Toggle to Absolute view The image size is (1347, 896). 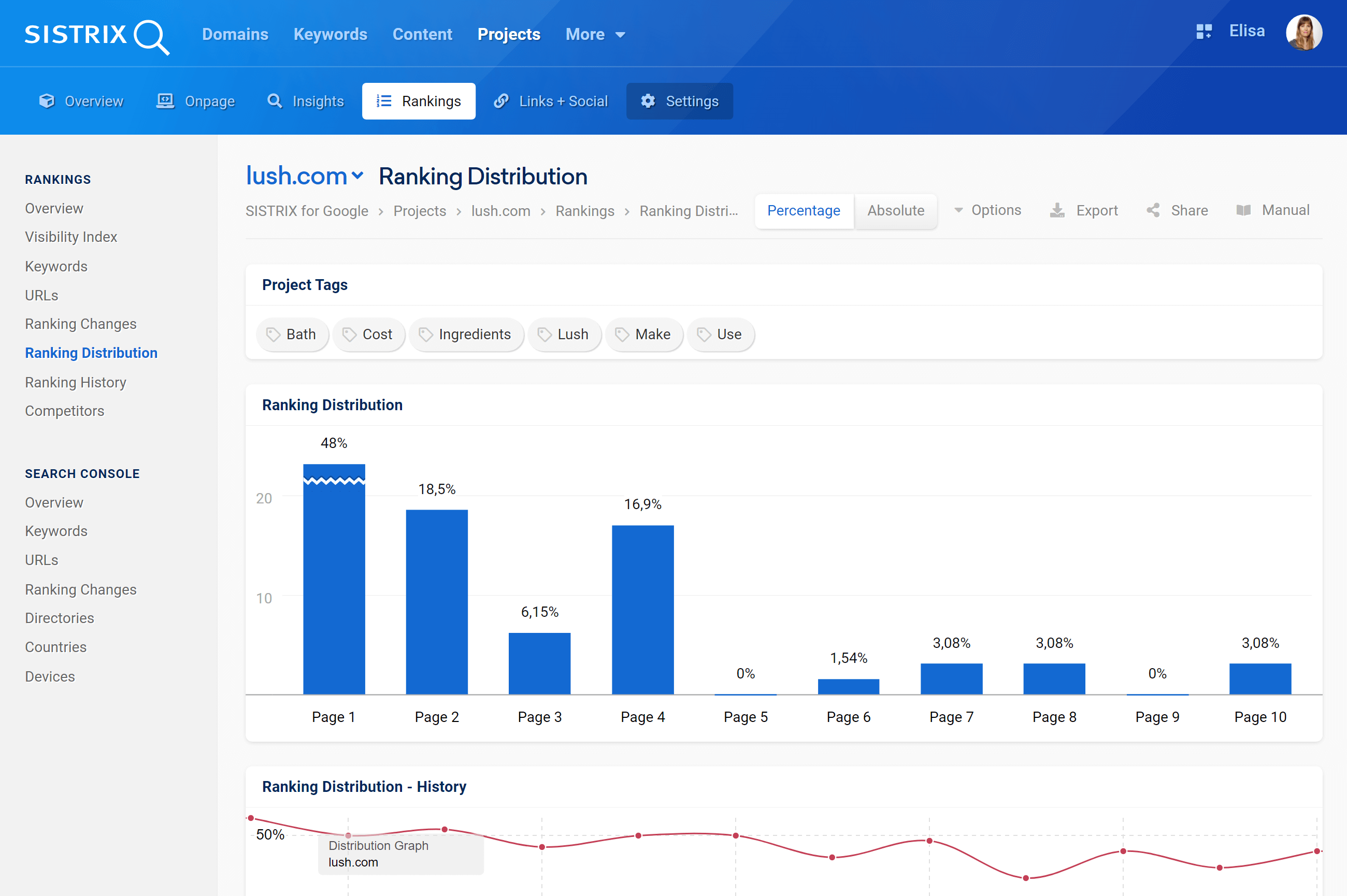pos(895,210)
